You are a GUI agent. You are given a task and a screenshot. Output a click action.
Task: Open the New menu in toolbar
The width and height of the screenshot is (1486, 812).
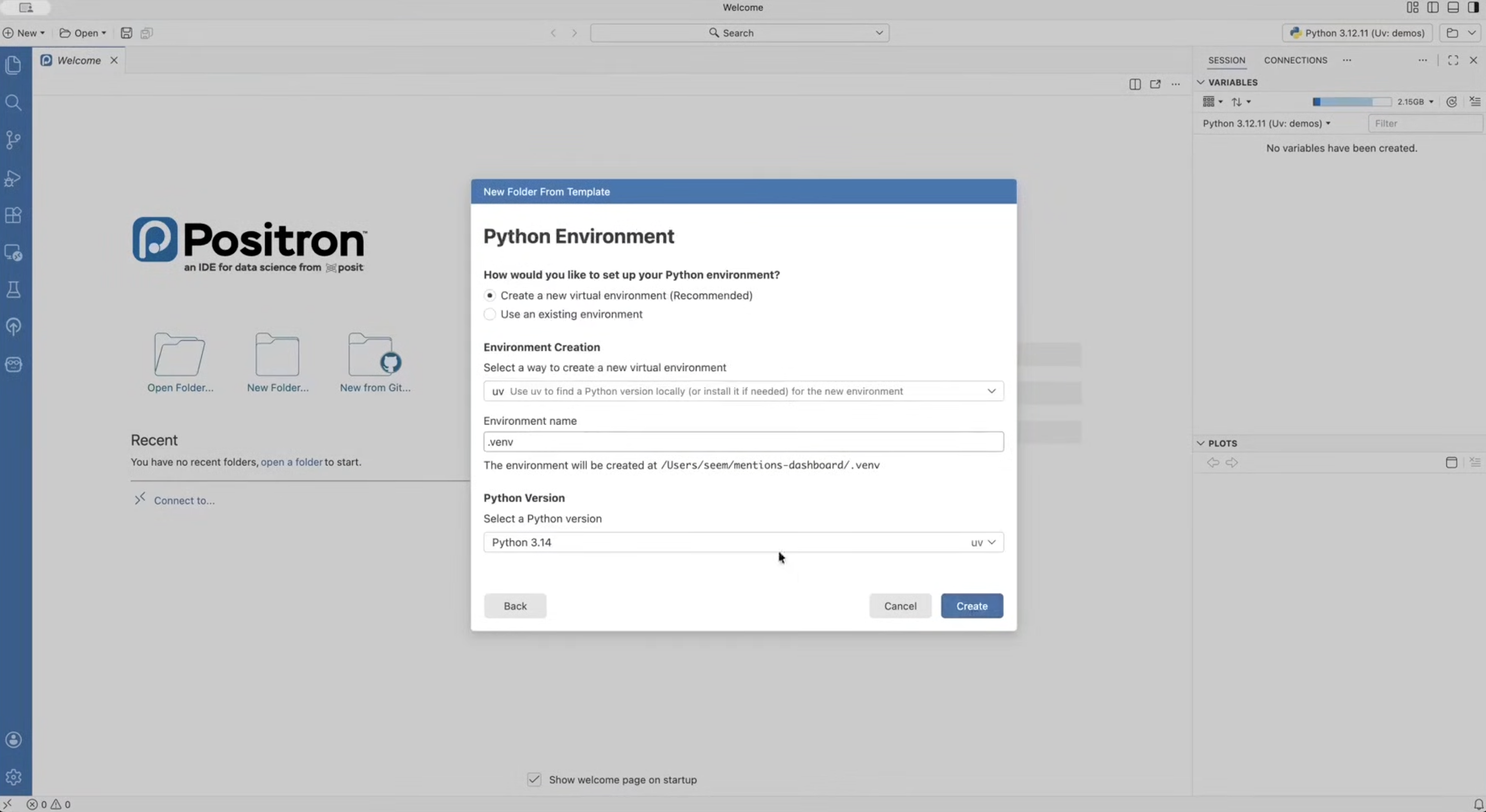(24, 33)
